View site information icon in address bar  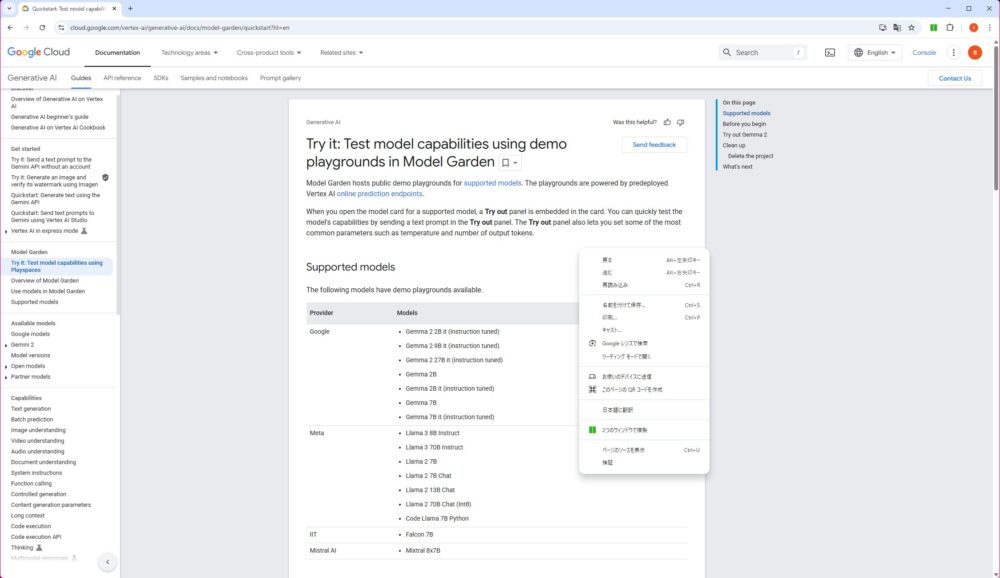(x=61, y=27)
